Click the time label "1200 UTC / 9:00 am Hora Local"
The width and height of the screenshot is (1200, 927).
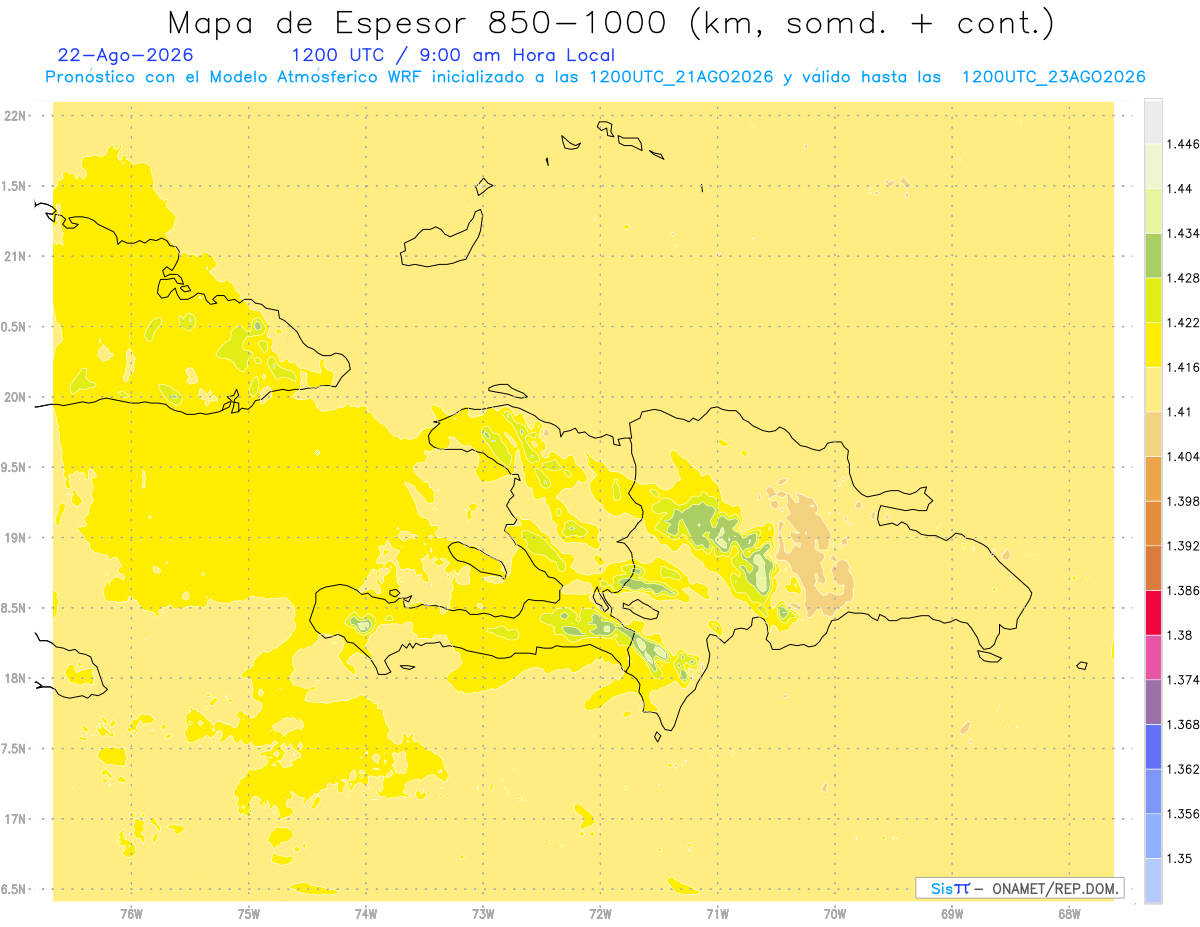tap(453, 55)
